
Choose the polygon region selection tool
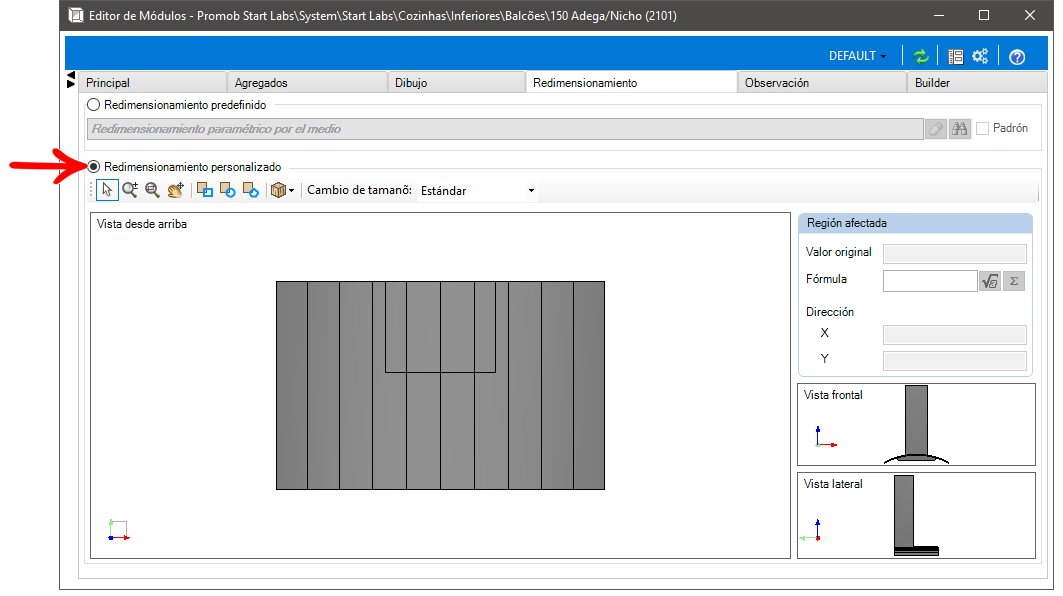pos(251,191)
